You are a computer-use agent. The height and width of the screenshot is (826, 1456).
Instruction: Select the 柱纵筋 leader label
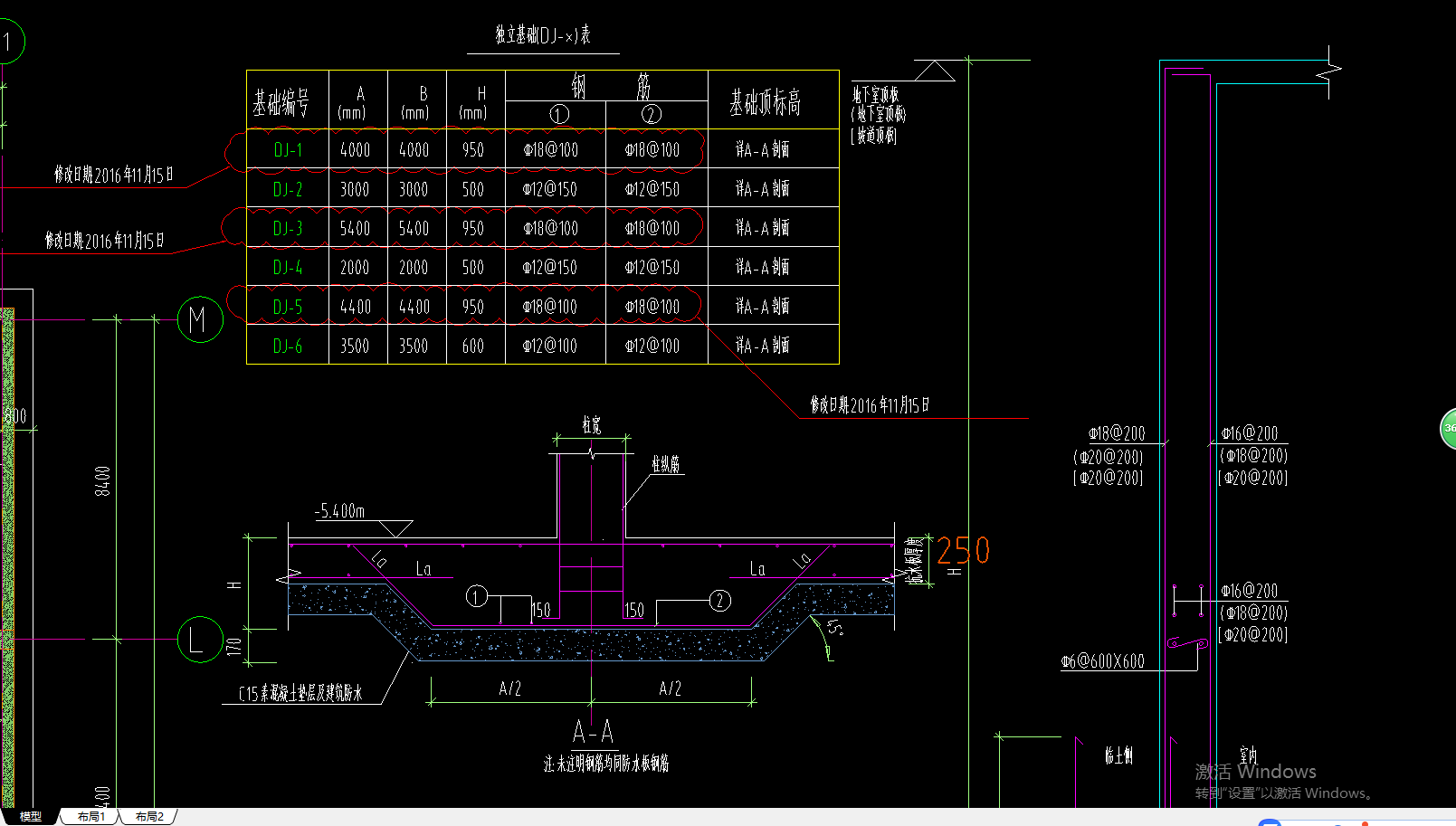665,464
